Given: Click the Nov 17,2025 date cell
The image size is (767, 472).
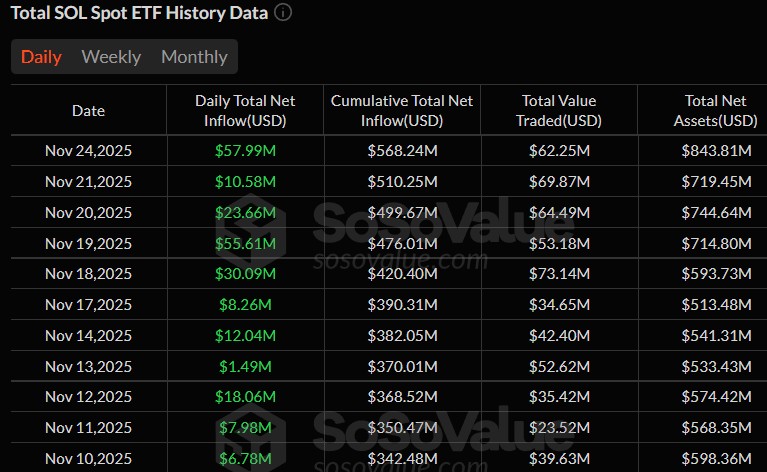Looking at the screenshot, I should 89,305.
